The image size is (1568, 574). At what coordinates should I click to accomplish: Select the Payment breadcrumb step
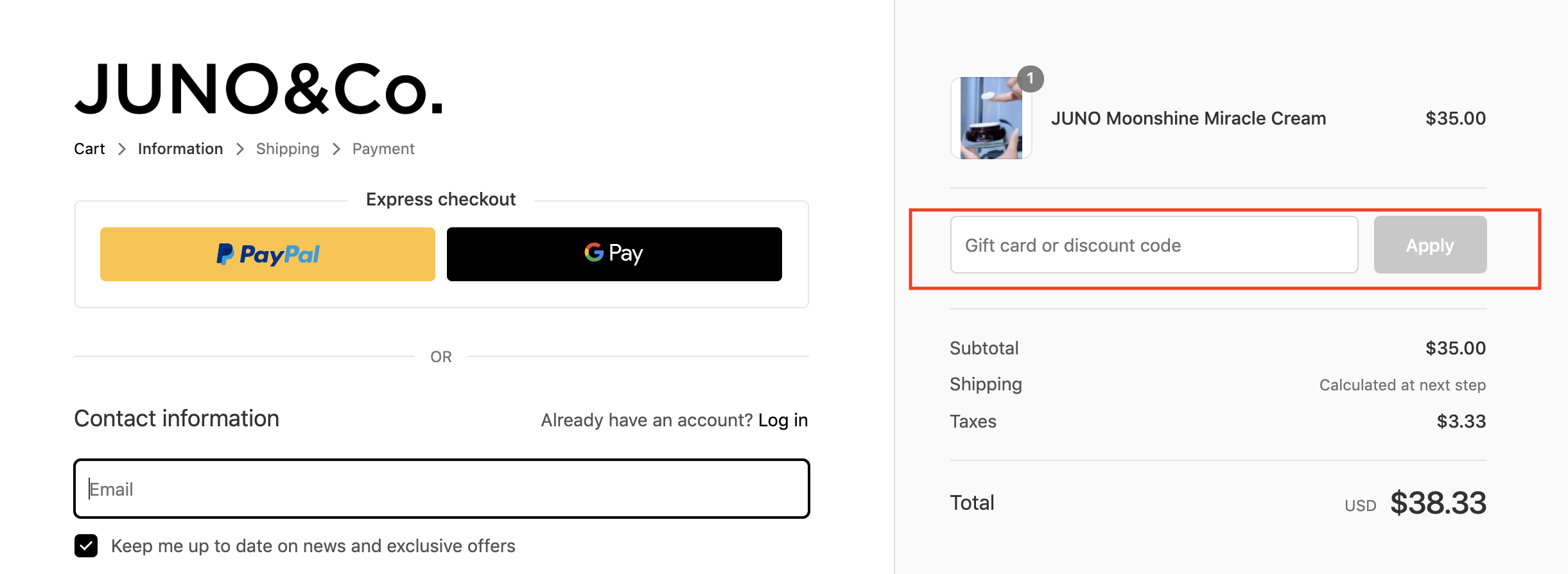383,149
